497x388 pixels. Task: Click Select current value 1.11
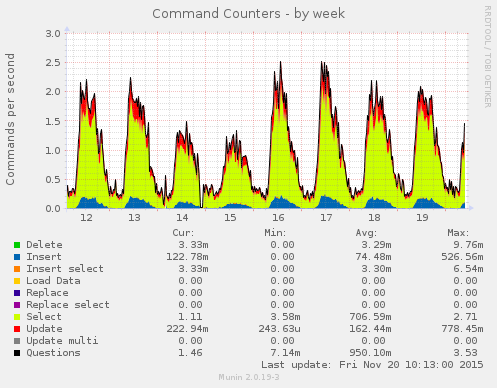(190, 317)
